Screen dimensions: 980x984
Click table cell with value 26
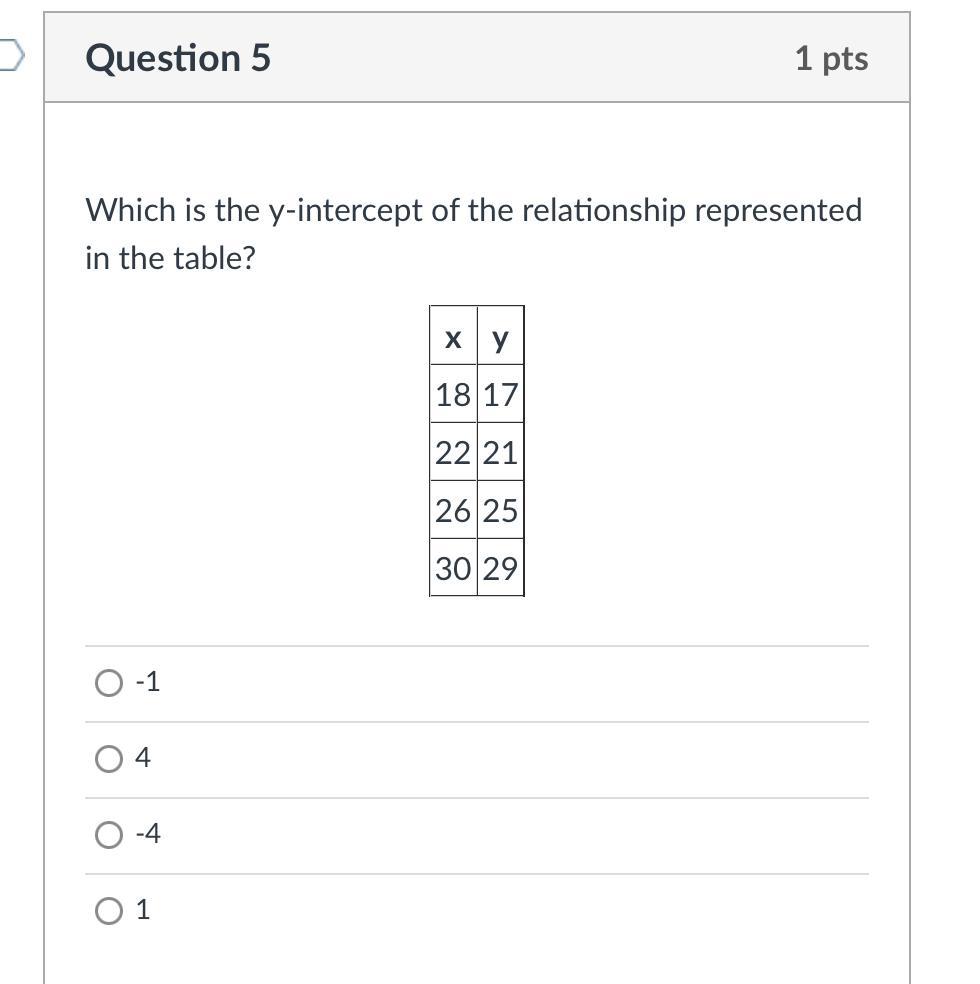[x=453, y=511]
